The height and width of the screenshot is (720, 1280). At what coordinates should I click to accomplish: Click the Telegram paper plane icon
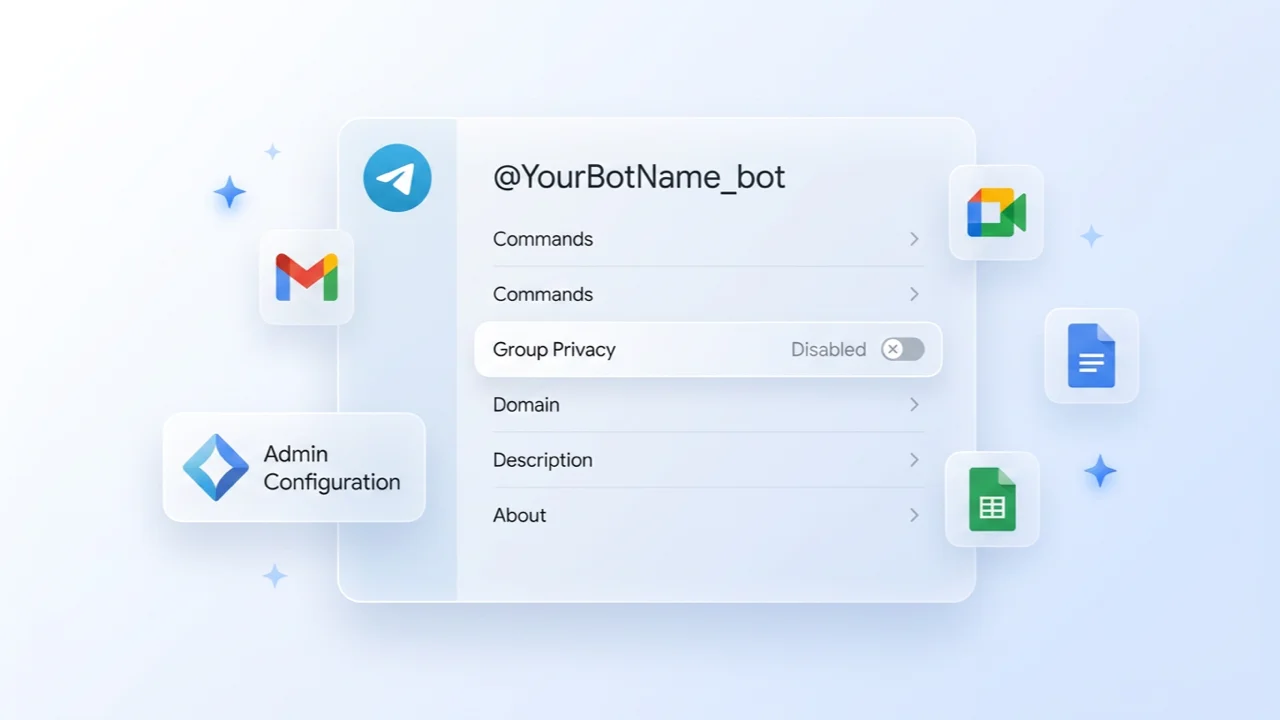(397, 178)
